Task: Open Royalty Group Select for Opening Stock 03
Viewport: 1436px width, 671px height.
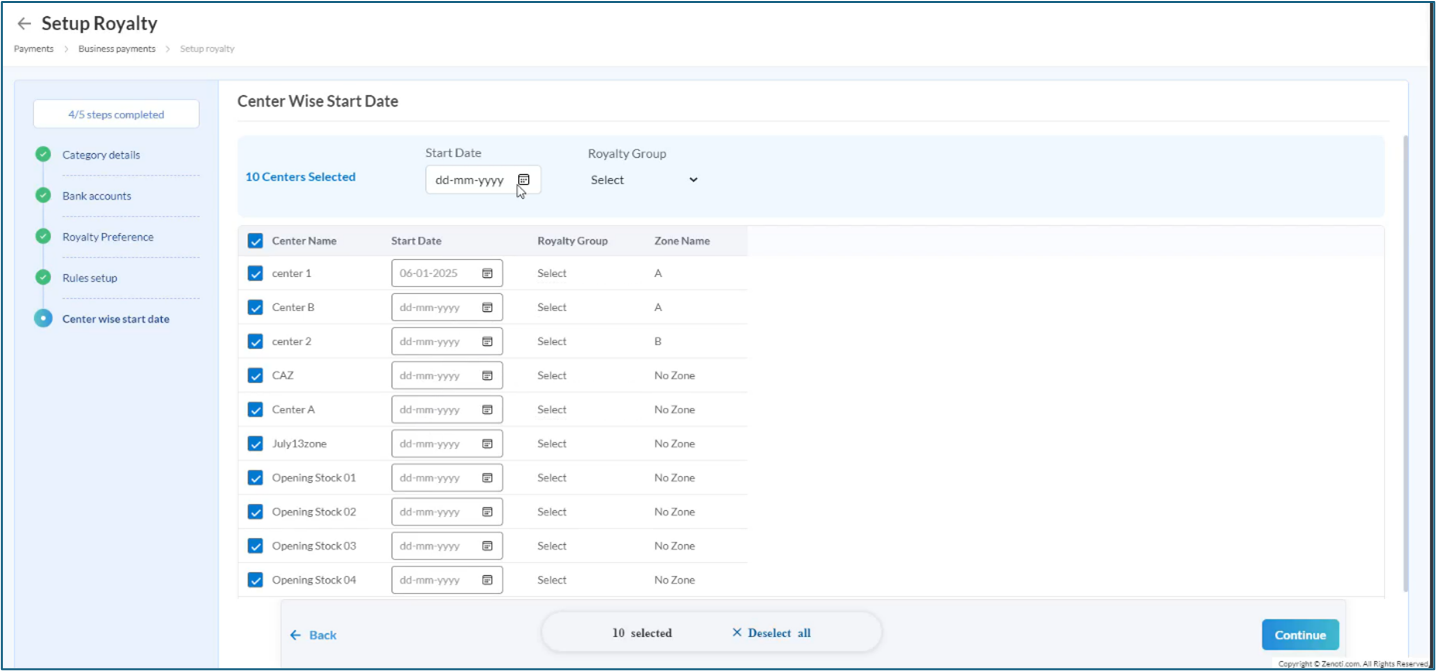Action: (552, 546)
